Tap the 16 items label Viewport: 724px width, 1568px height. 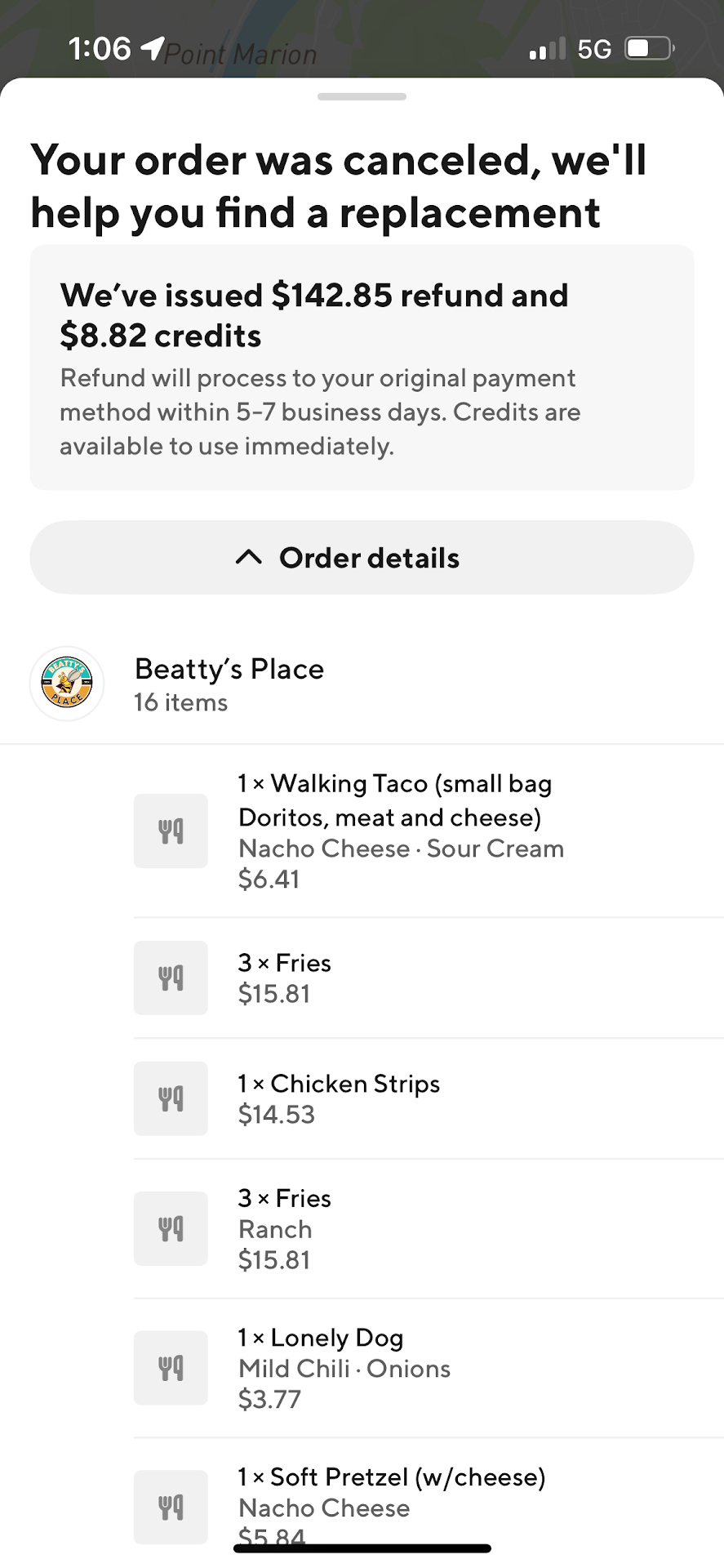click(x=181, y=702)
